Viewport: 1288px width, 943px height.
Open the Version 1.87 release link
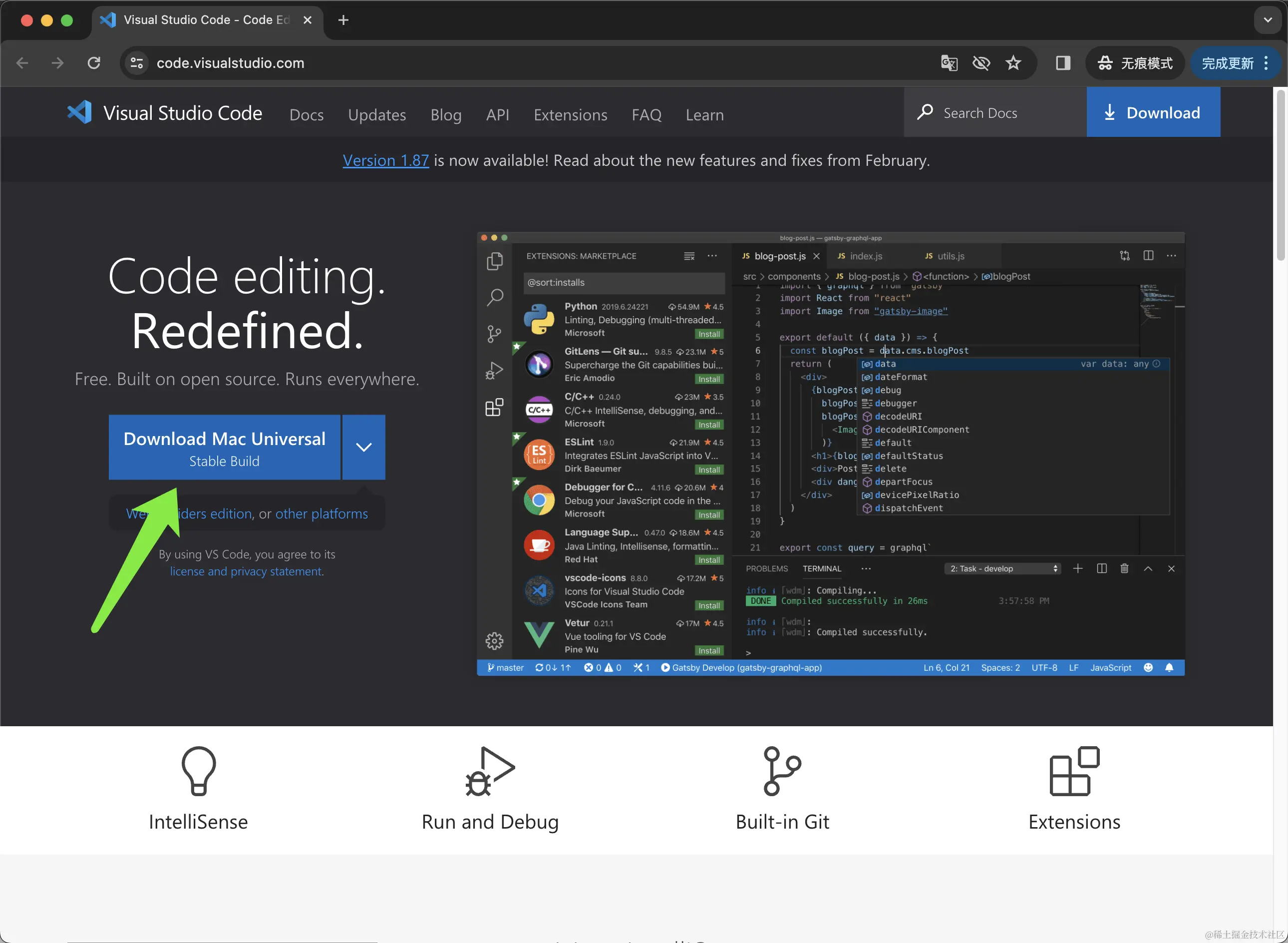[x=385, y=160]
